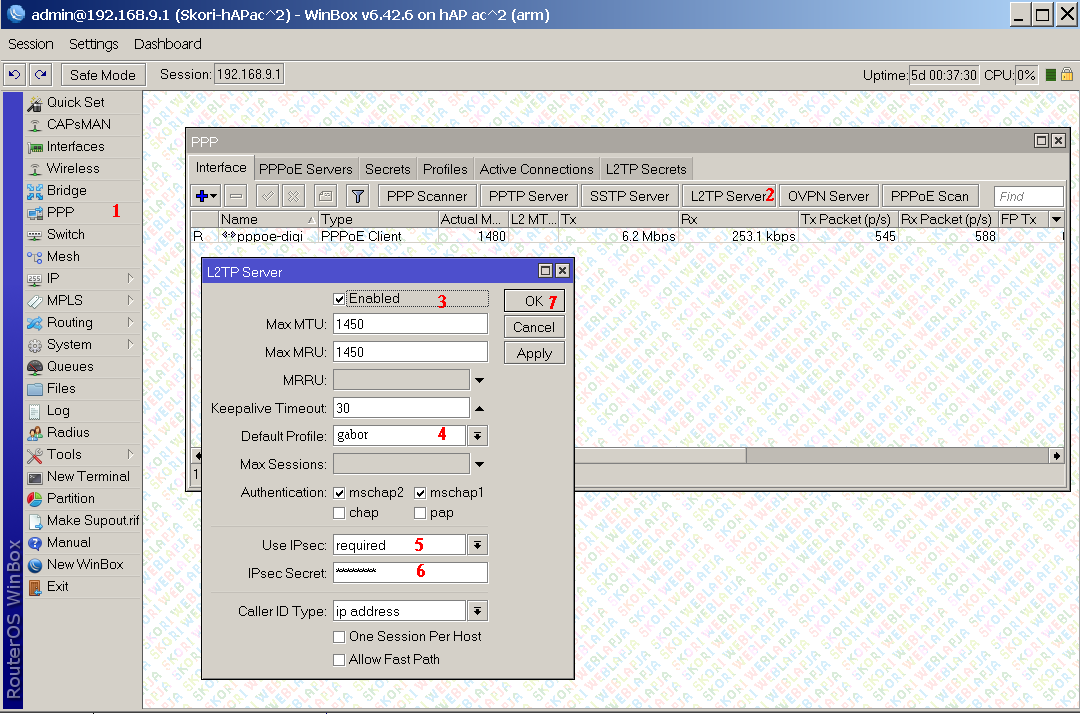
Task: Open the Use IPsec dropdown
Action: [x=477, y=545]
